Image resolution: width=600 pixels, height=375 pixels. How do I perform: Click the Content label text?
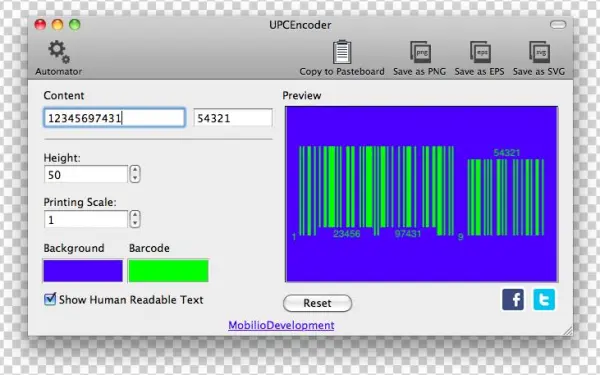tap(64, 95)
